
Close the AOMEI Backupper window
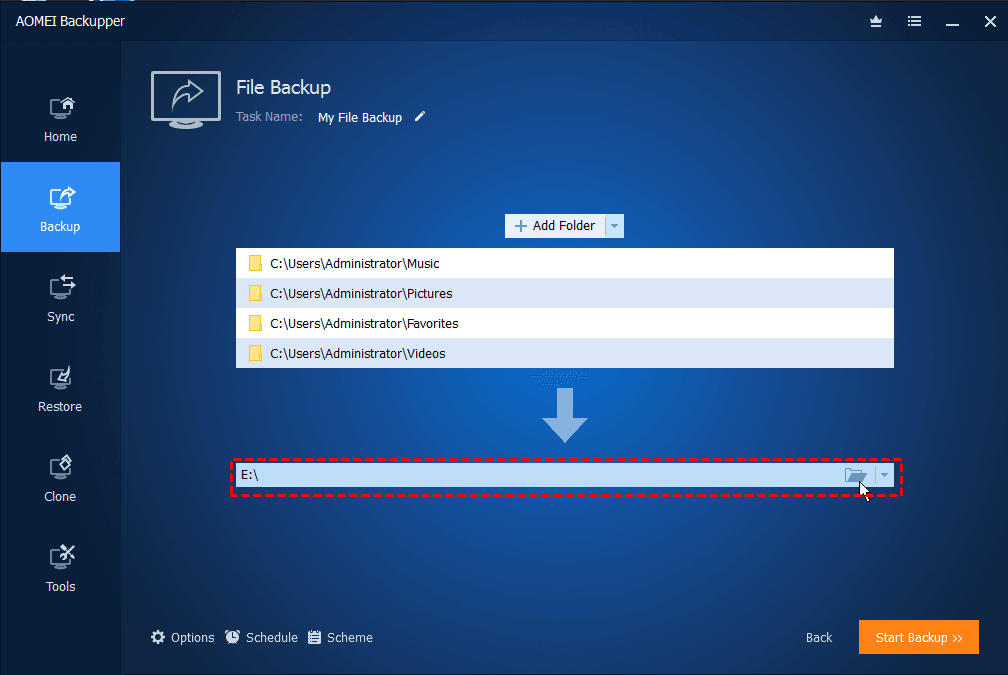[x=990, y=22]
